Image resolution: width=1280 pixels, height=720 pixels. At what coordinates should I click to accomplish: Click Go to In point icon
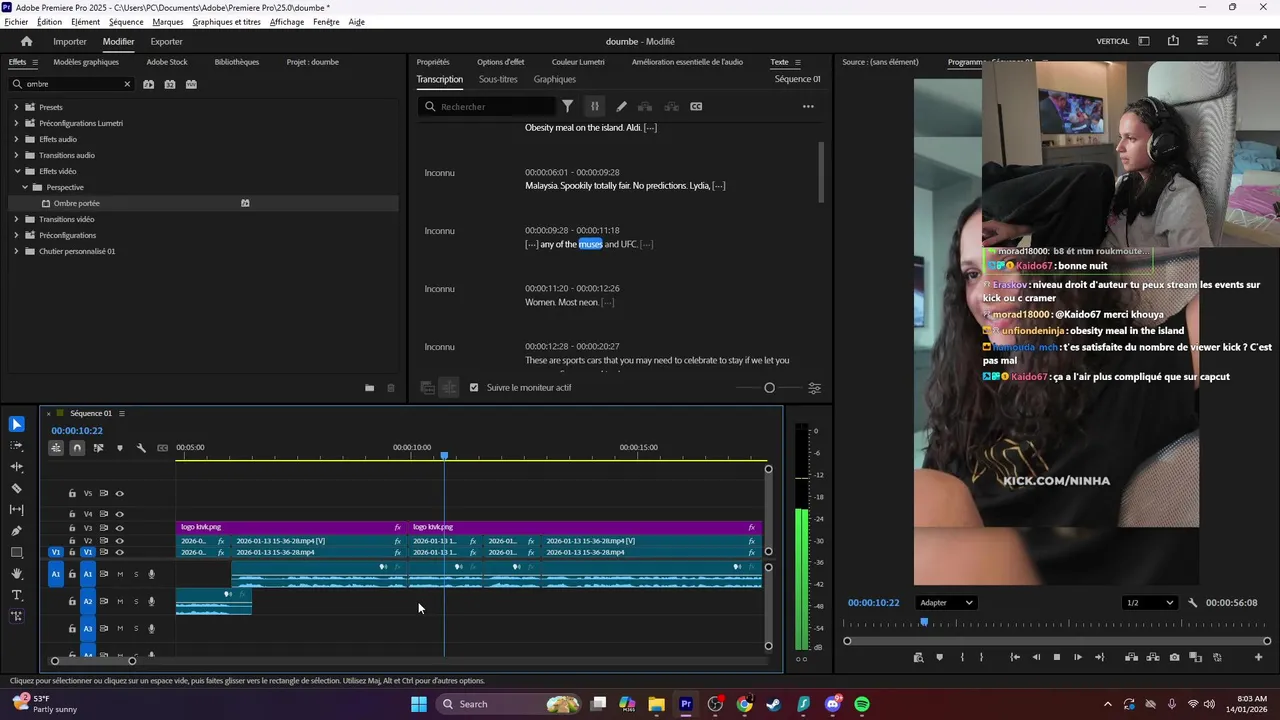tap(1015, 657)
